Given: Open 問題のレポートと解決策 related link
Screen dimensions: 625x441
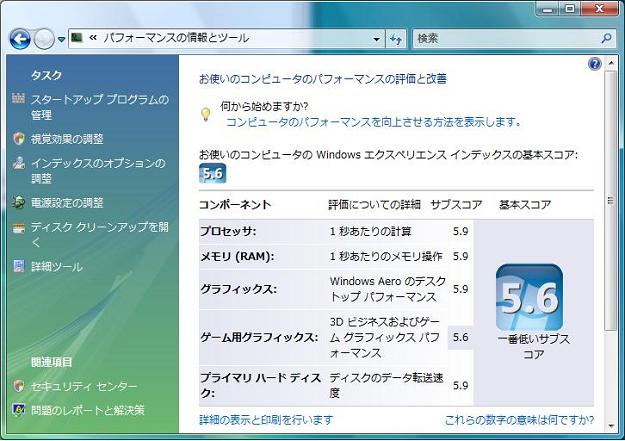Looking at the screenshot, I should 88,410.
